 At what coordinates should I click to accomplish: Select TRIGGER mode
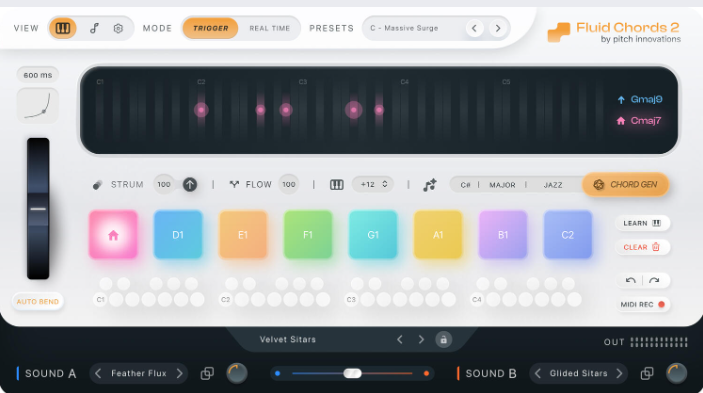[x=210, y=28]
